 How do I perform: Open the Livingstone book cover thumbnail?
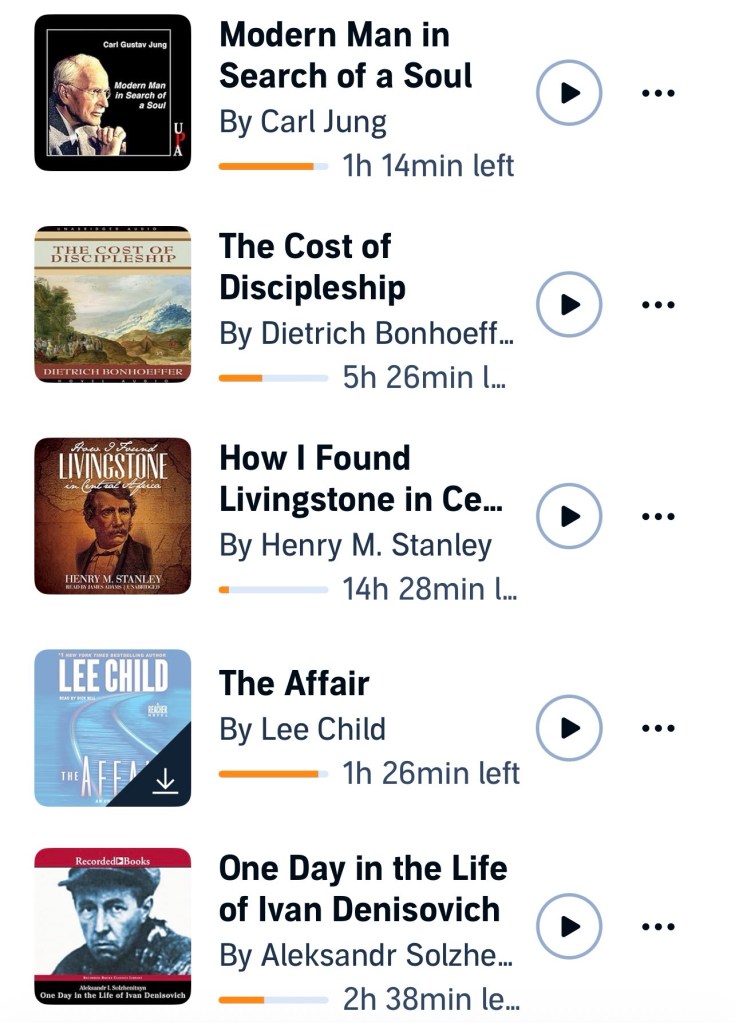tap(112, 516)
